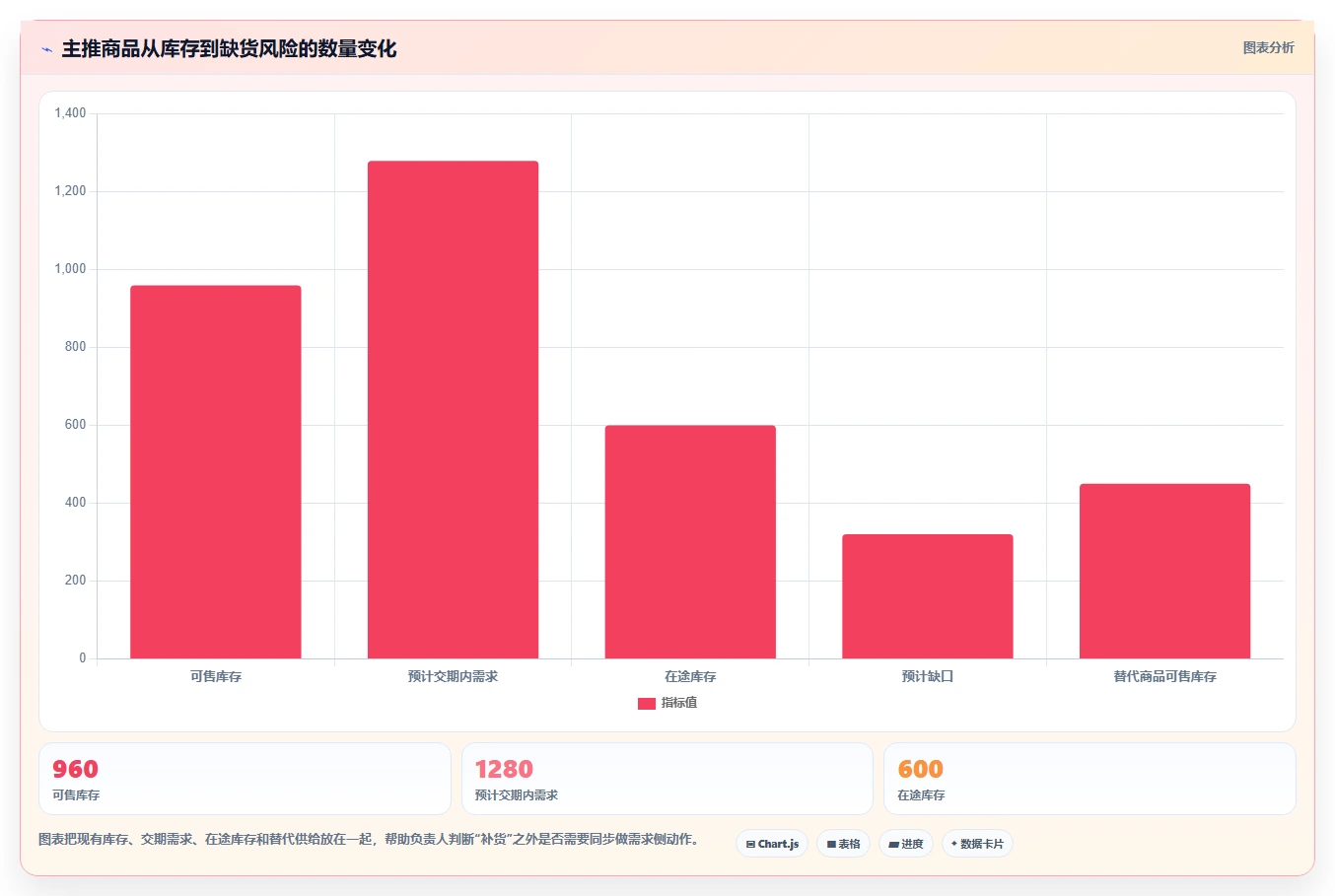Click the 预计缺口 x-axis label

[928, 676]
